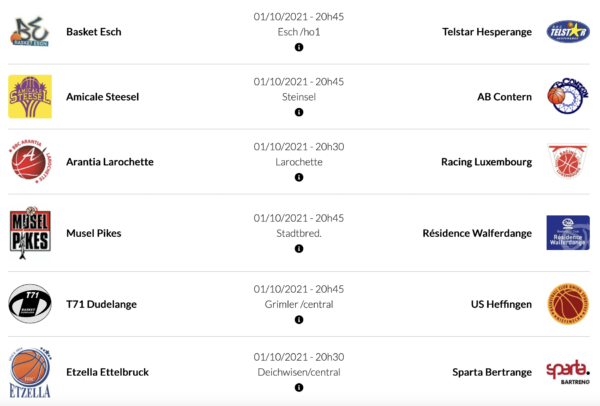Click the AB Contern basketball logo
This screenshot has width=600, height=406.
[567, 96]
